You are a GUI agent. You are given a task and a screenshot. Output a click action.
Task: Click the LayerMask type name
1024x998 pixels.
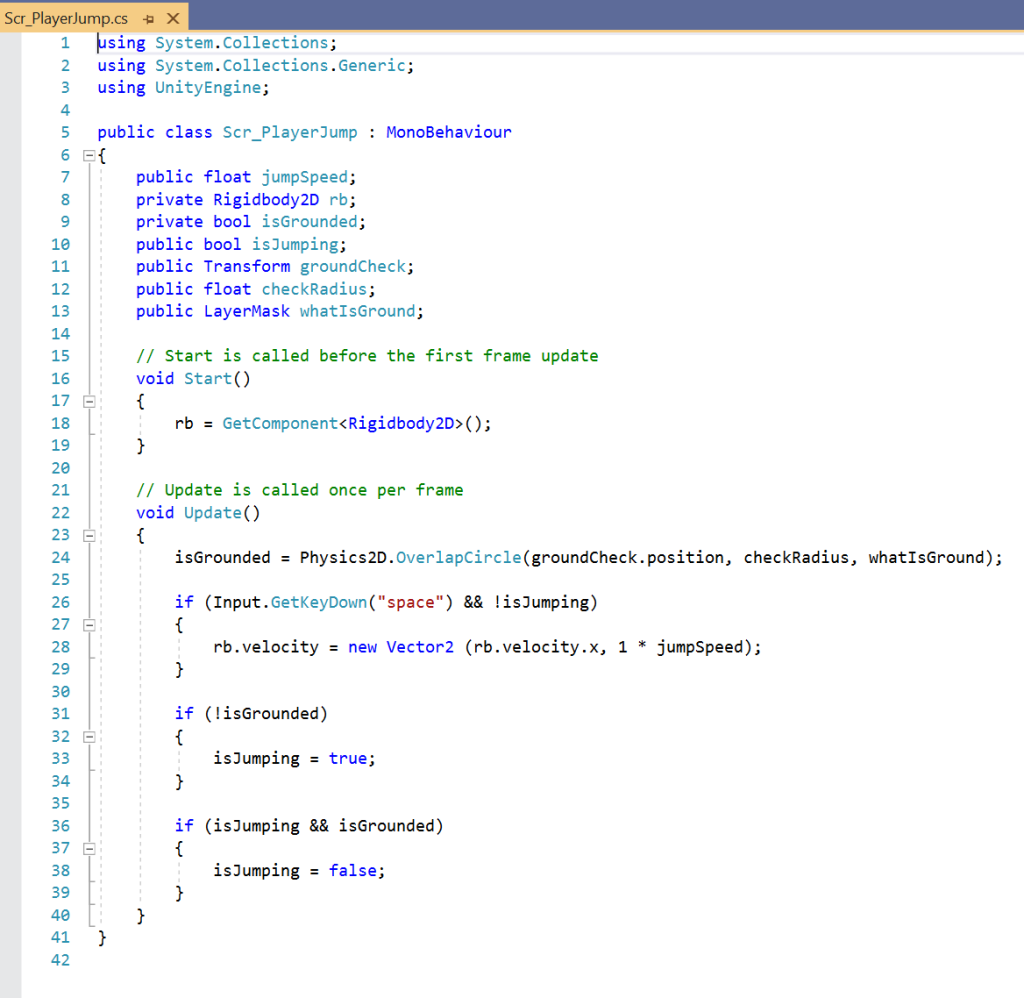(246, 311)
